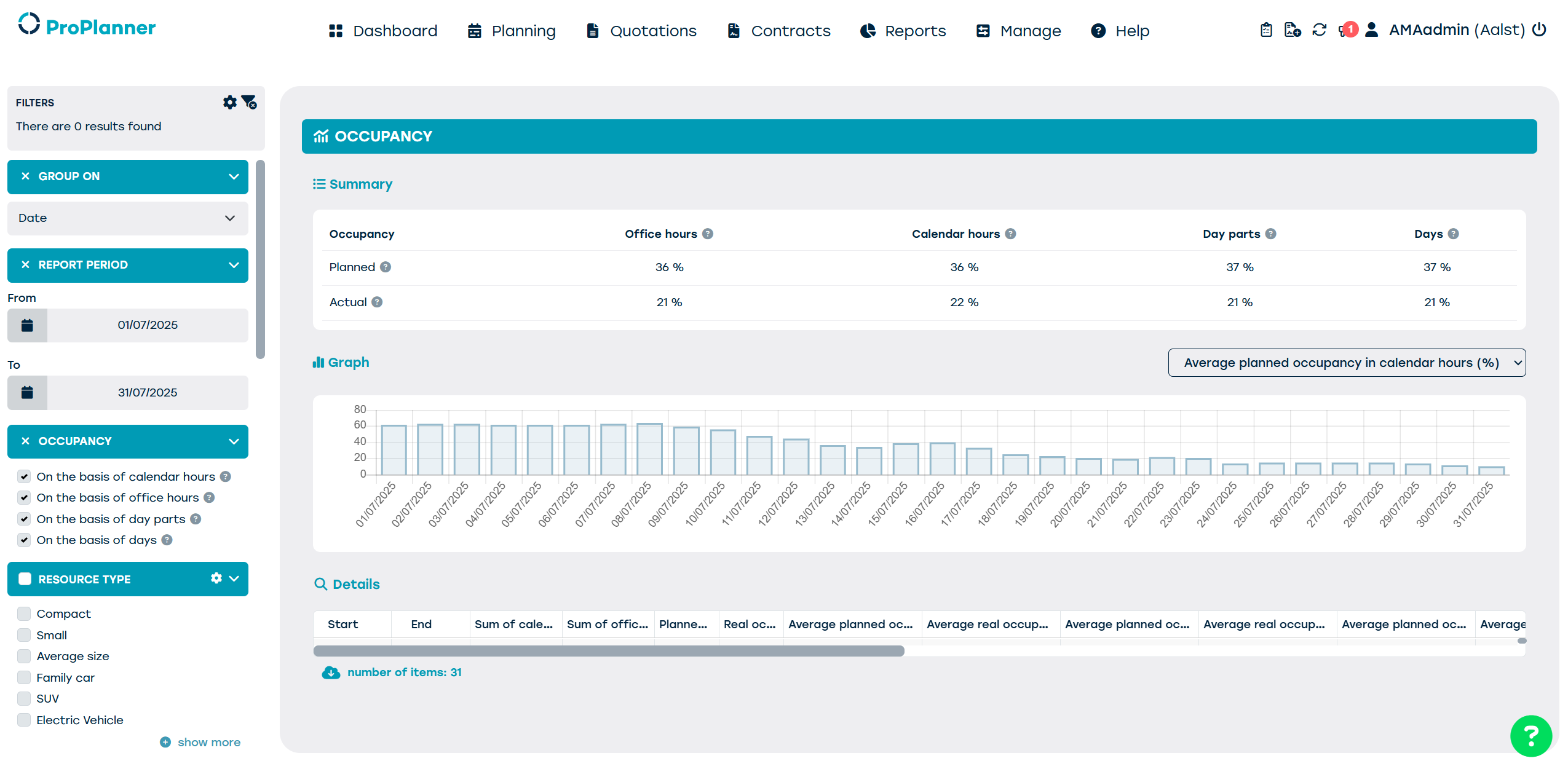Click the Details table horizontal scrollbar
Viewport: 1568px width, 769px height.
(609, 651)
